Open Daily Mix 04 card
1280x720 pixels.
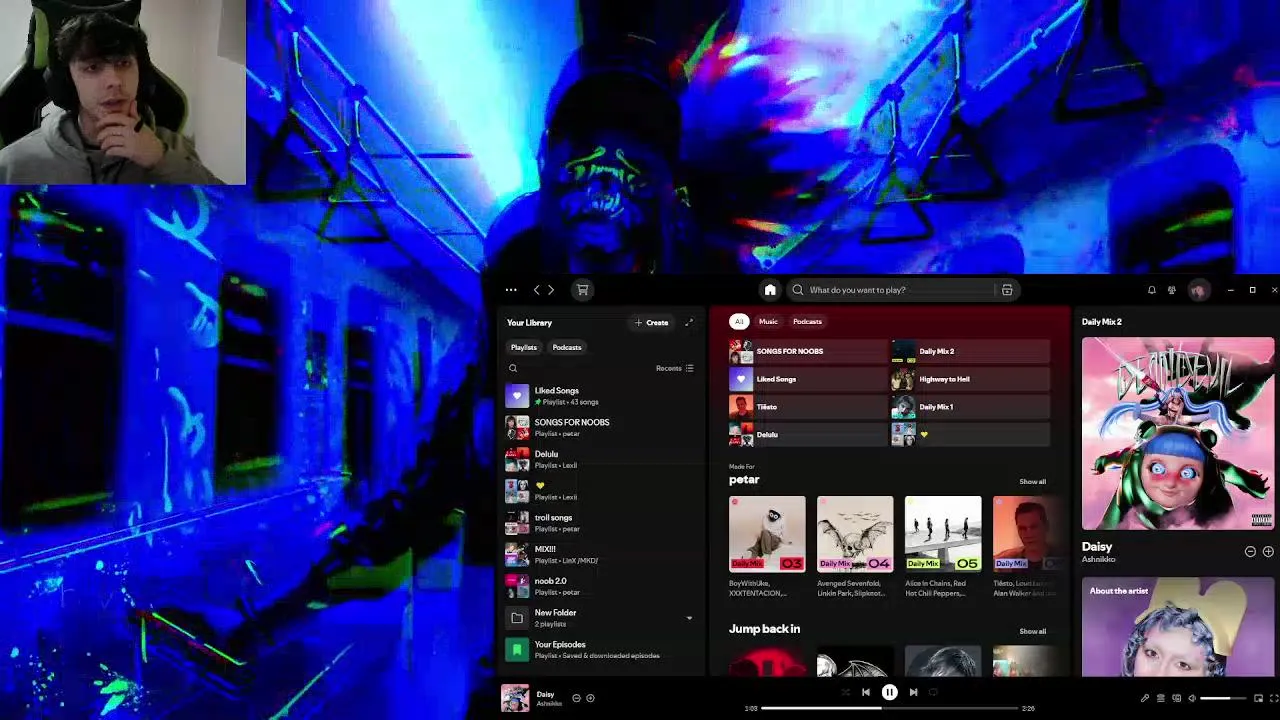[855, 546]
